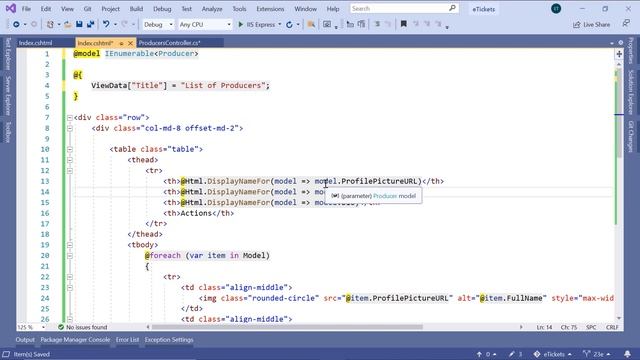640x360 pixels.
Task: Click the Undo arrow icon
Action: click(x=106, y=24)
